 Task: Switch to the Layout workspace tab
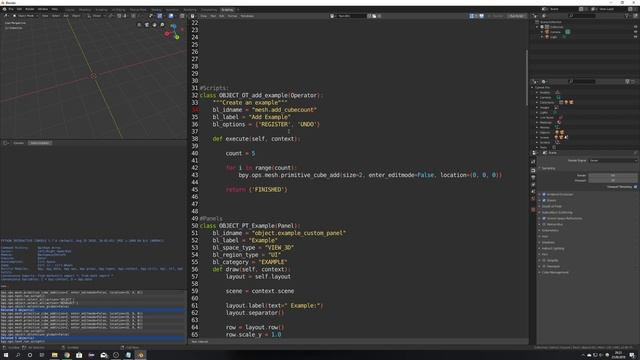coord(70,9)
